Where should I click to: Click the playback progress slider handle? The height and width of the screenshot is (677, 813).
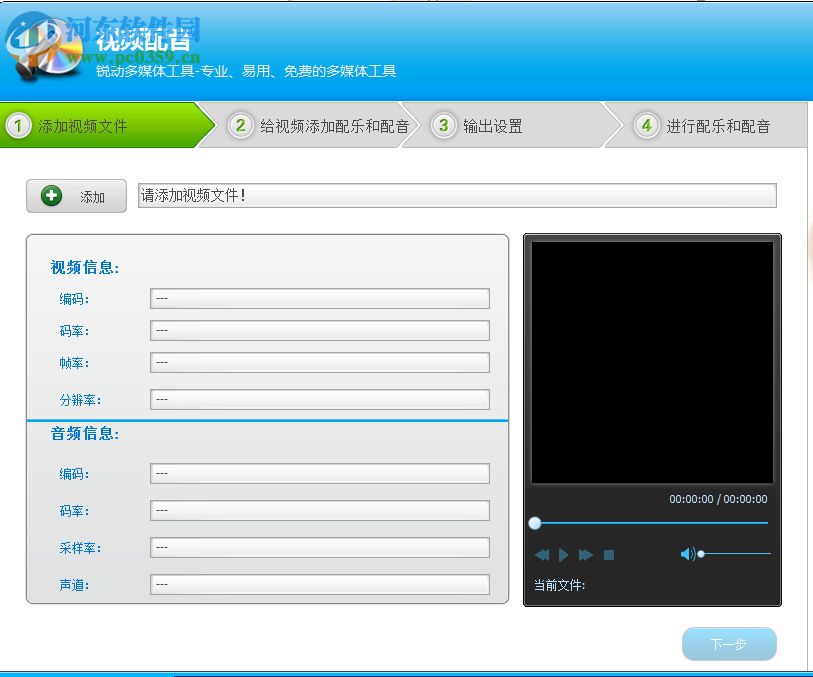click(x=535, y=523)
